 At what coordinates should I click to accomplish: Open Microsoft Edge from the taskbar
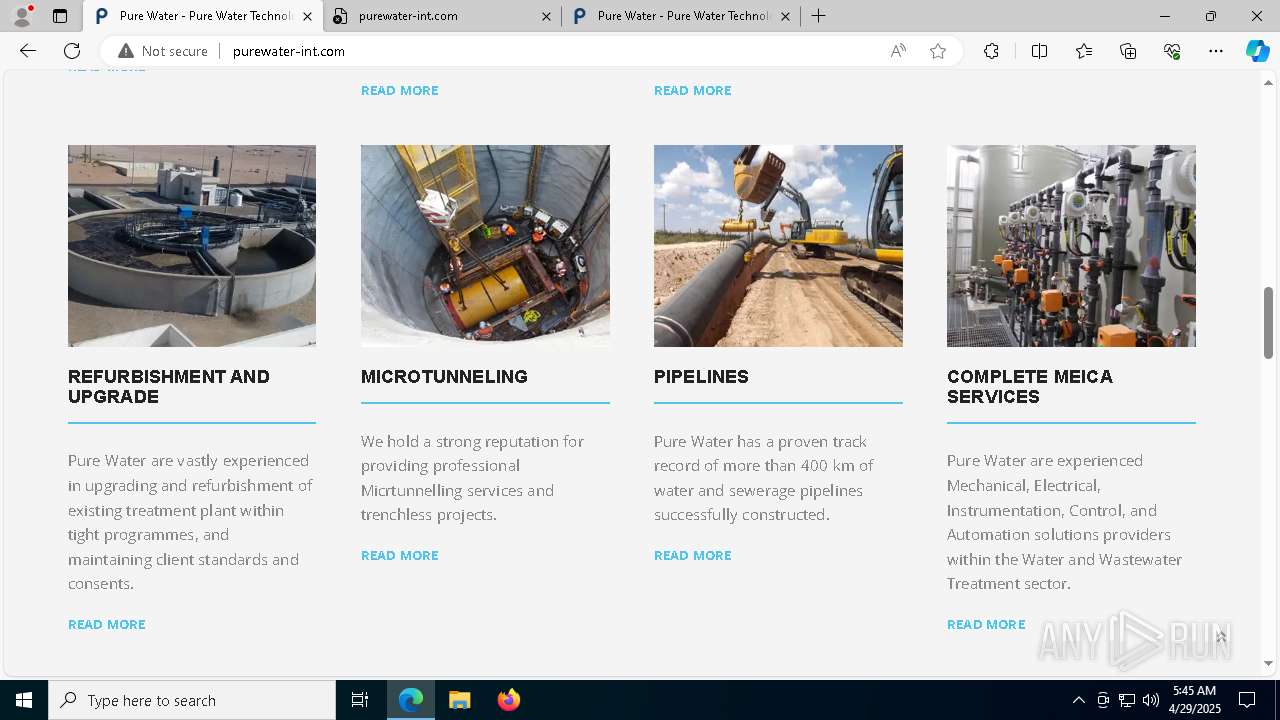point(411,700)
